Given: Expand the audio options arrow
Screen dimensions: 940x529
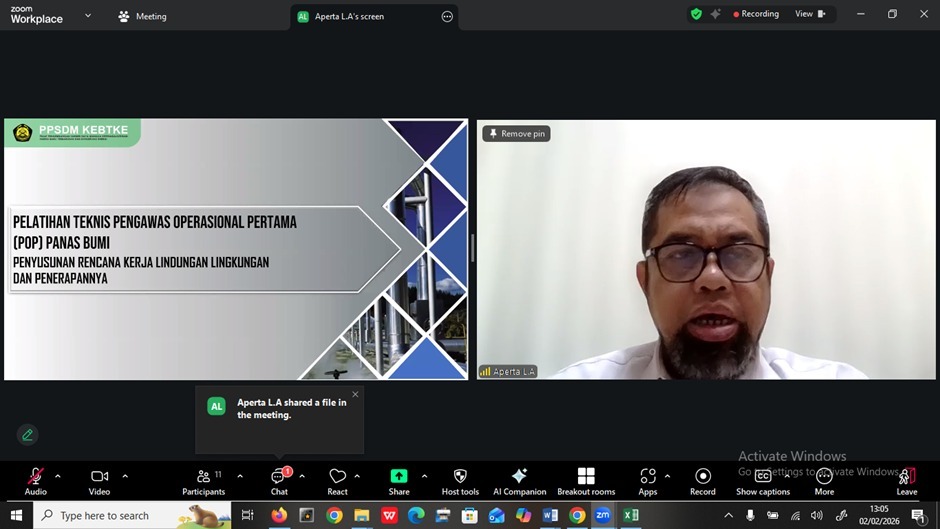Looking at the screenshot, I should 57,476.
